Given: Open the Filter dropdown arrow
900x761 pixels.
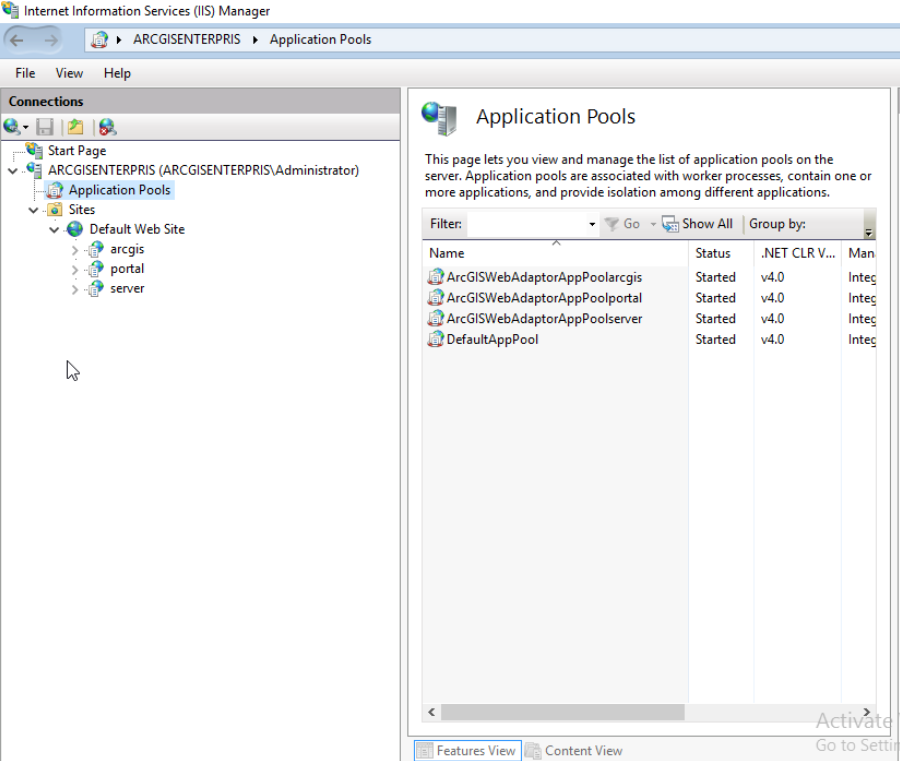Looking at the screenshot, I should click(x=592, y=224).
